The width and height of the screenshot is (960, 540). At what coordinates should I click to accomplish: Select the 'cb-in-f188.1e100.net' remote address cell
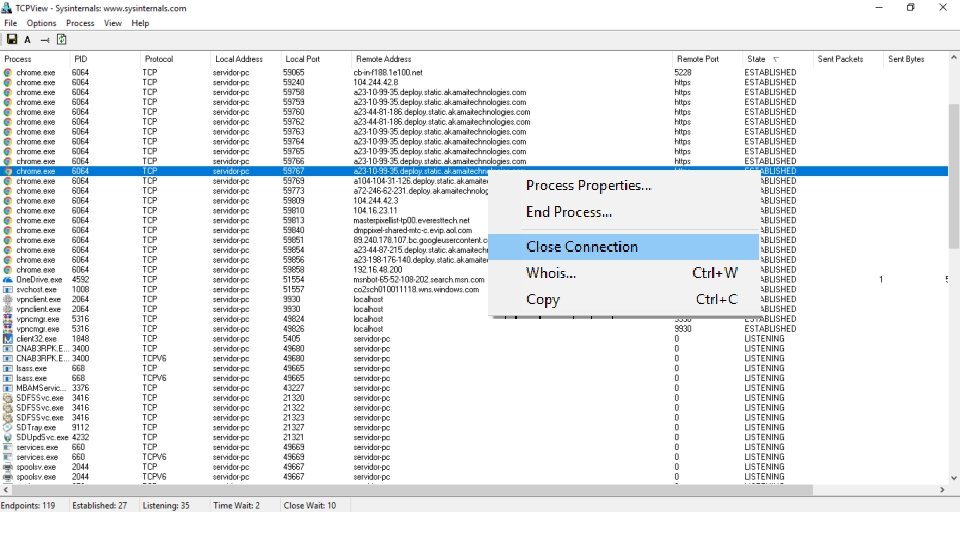click(388, 72)
